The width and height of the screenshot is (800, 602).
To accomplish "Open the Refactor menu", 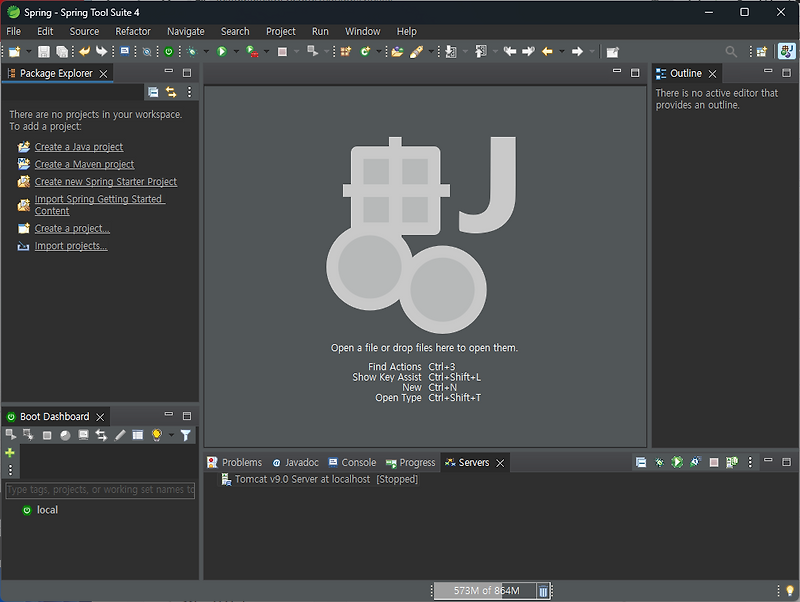I will pyautogui.click(x=133, y=31).
